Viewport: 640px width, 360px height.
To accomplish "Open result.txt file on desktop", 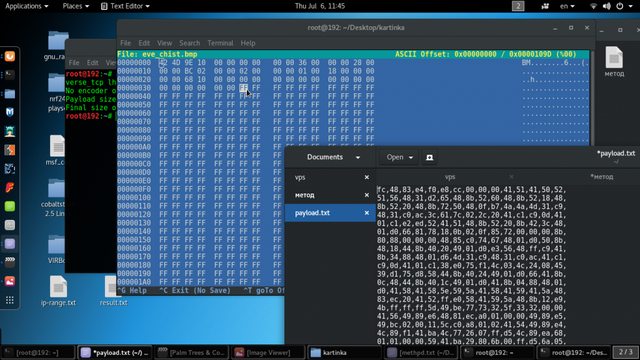I will tap(113, 291).
